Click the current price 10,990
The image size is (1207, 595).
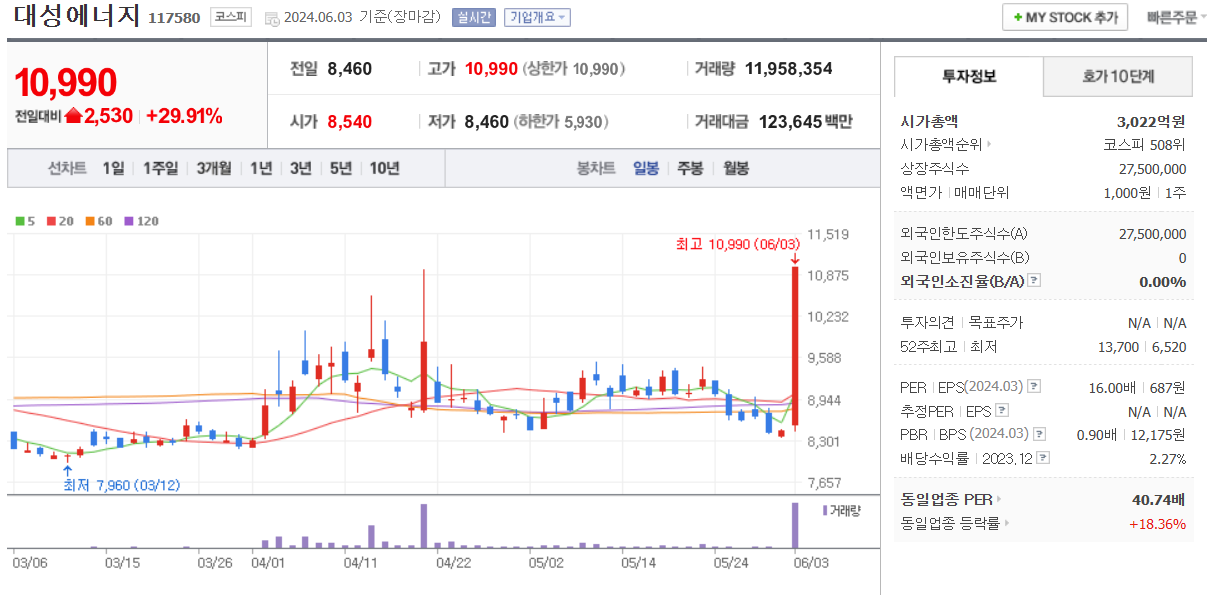(x=66, y=83)
